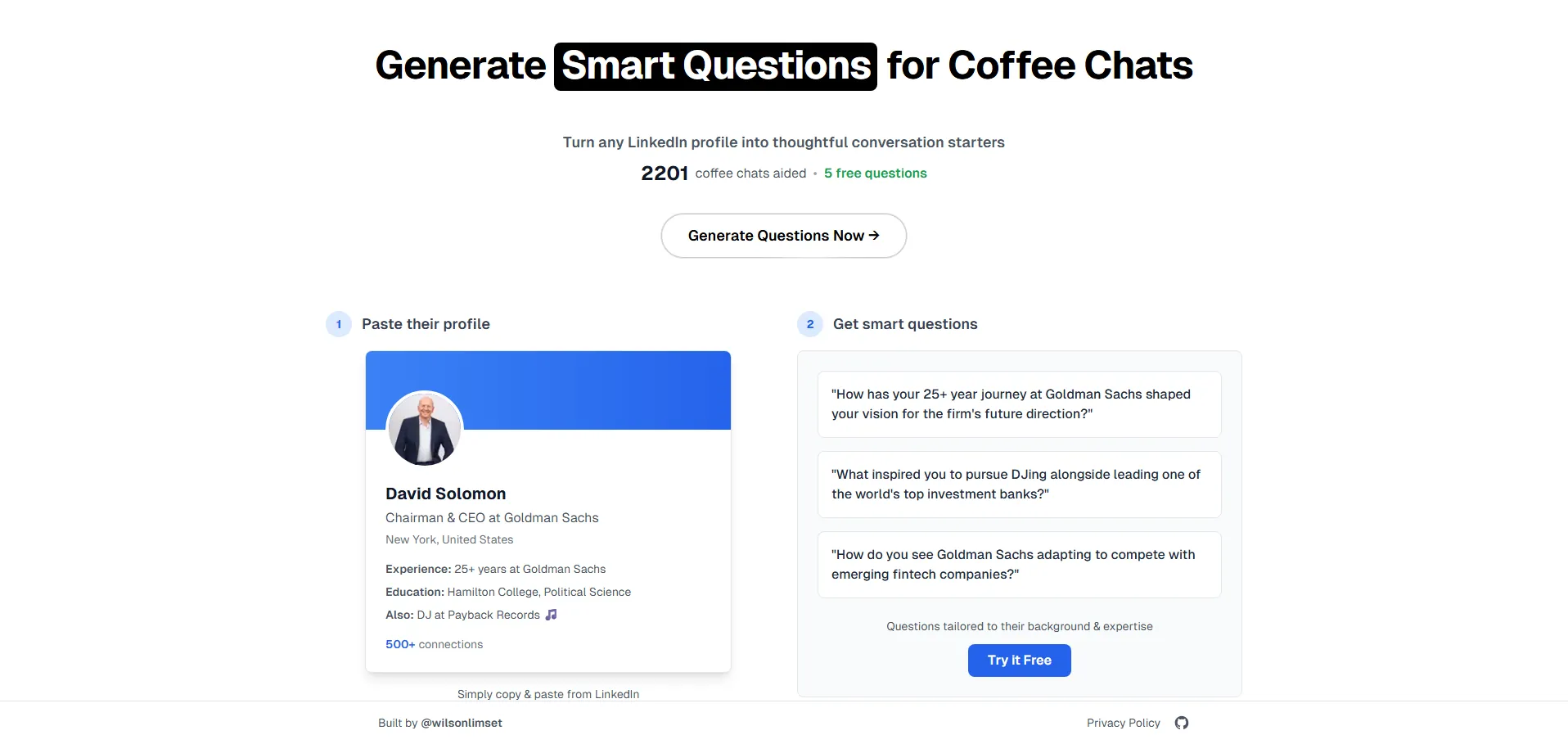Click the 5 free questions text
This screenshot has width=1568, height=744.
875,174
